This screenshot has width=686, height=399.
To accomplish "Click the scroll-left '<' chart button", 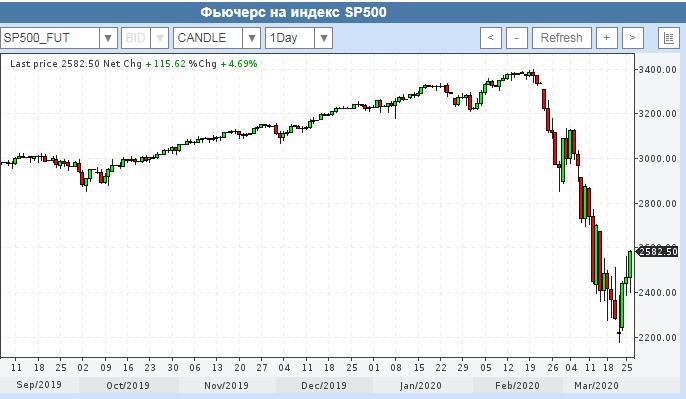I will [490, 38].
